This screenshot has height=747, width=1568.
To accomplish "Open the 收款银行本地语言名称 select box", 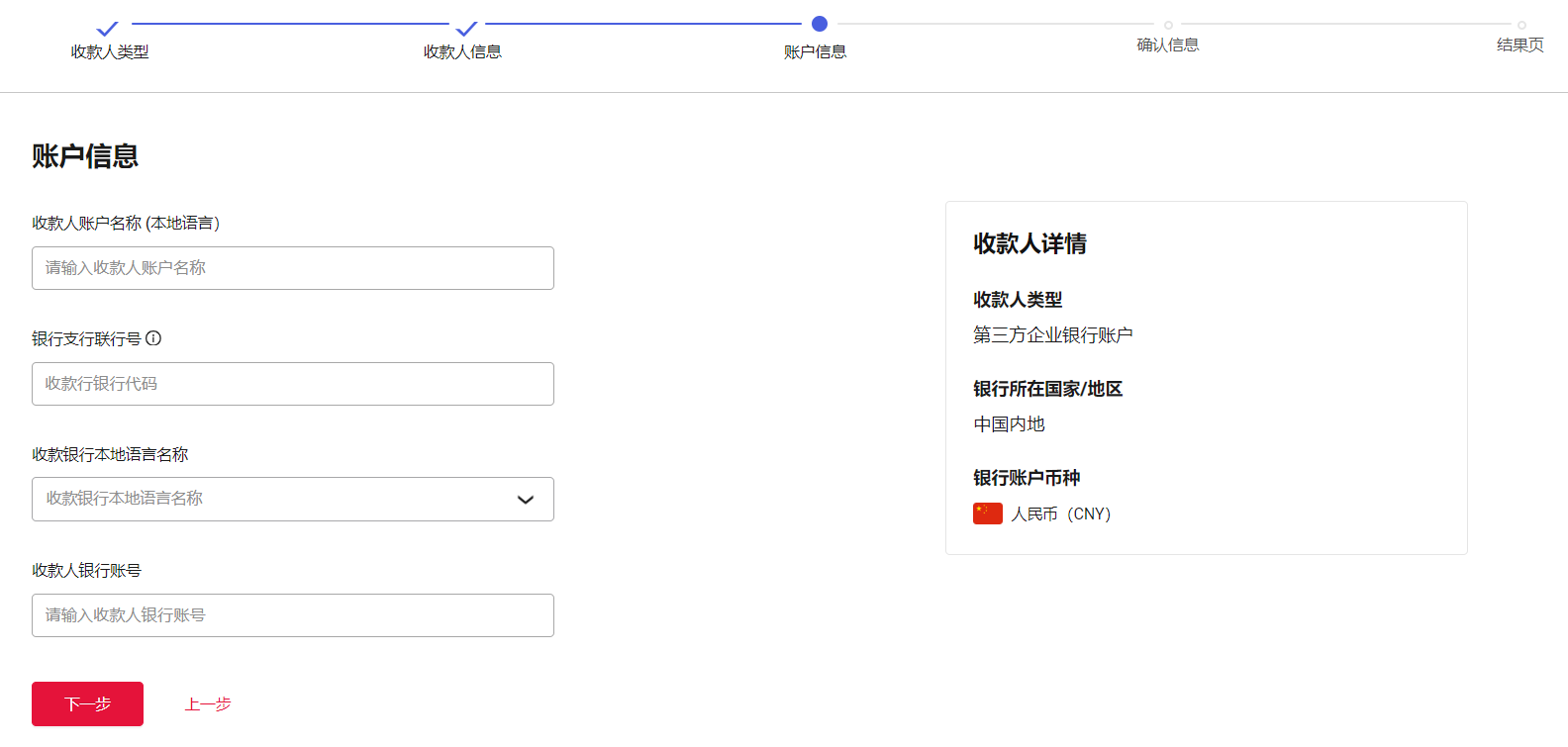I will pos(277,500).
